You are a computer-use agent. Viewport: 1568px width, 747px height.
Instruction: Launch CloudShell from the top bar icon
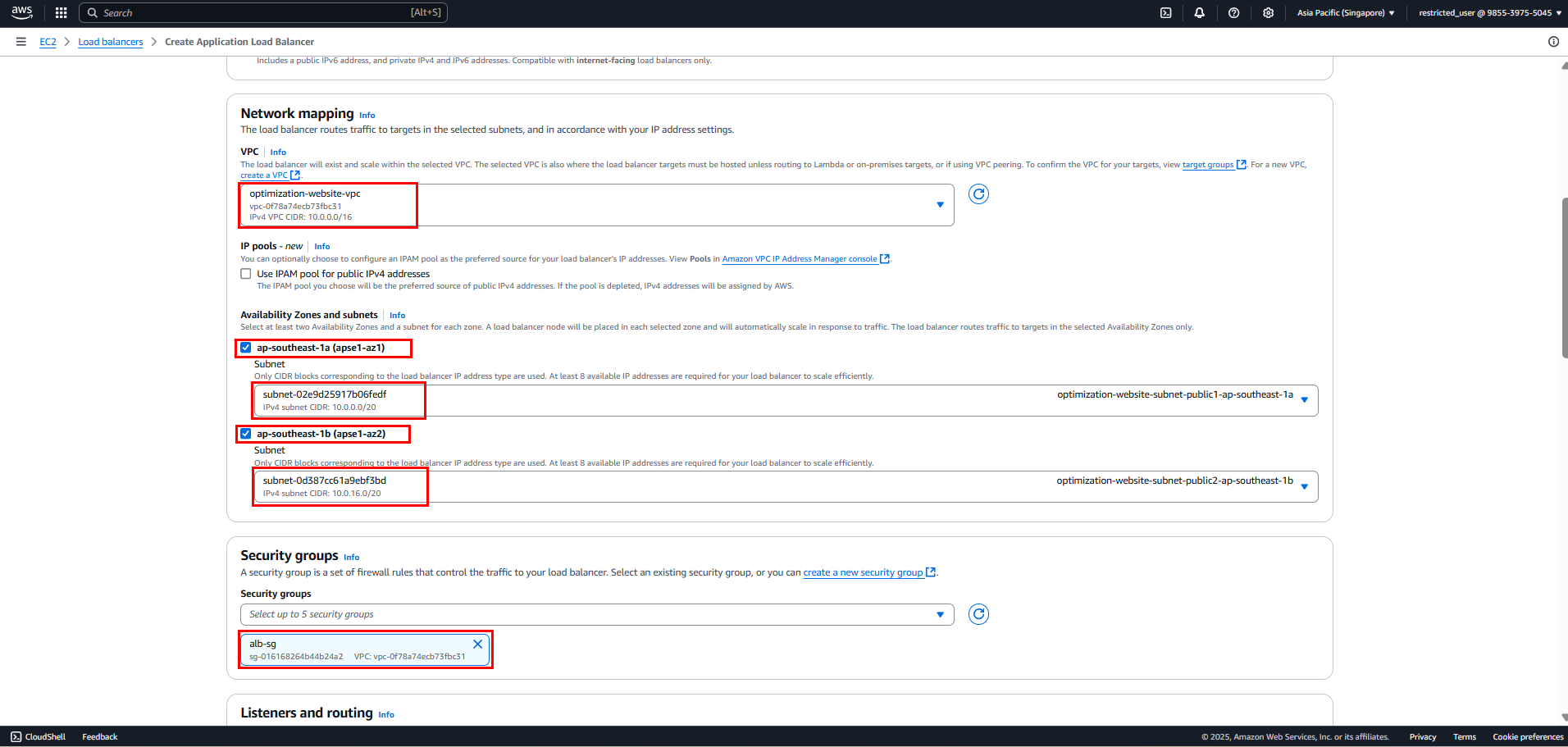[x=1165, y=13]
